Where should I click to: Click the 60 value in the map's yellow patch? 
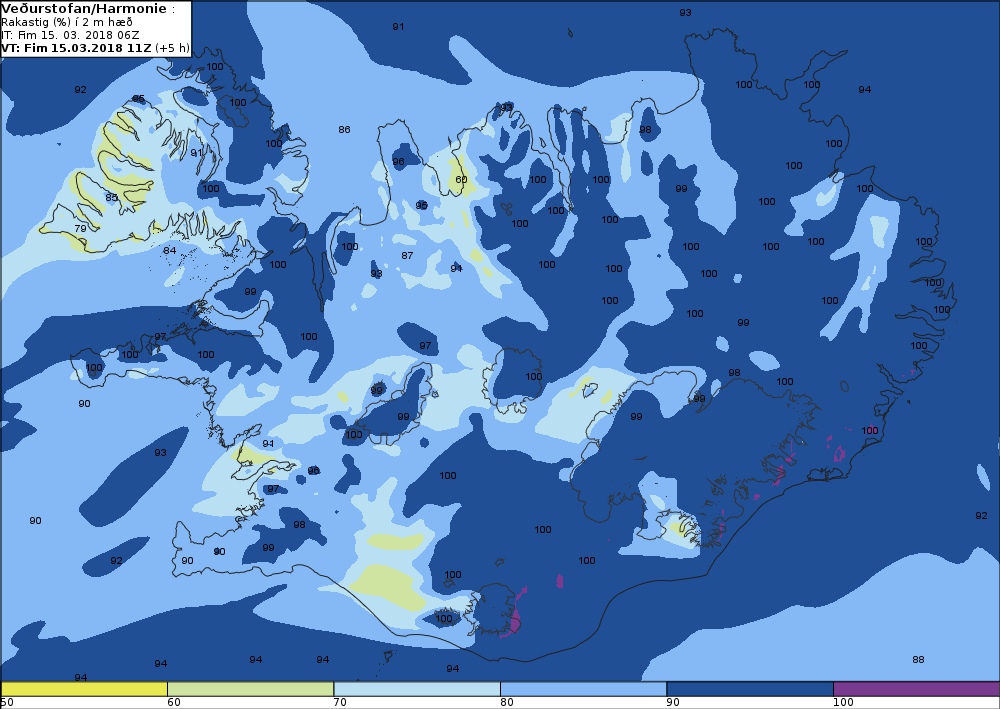[461, 179]
